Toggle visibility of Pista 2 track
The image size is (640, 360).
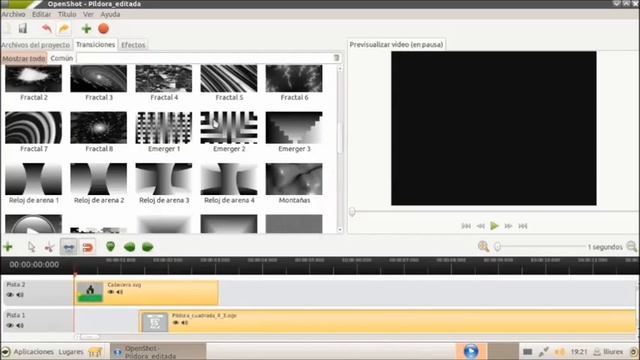10,295
